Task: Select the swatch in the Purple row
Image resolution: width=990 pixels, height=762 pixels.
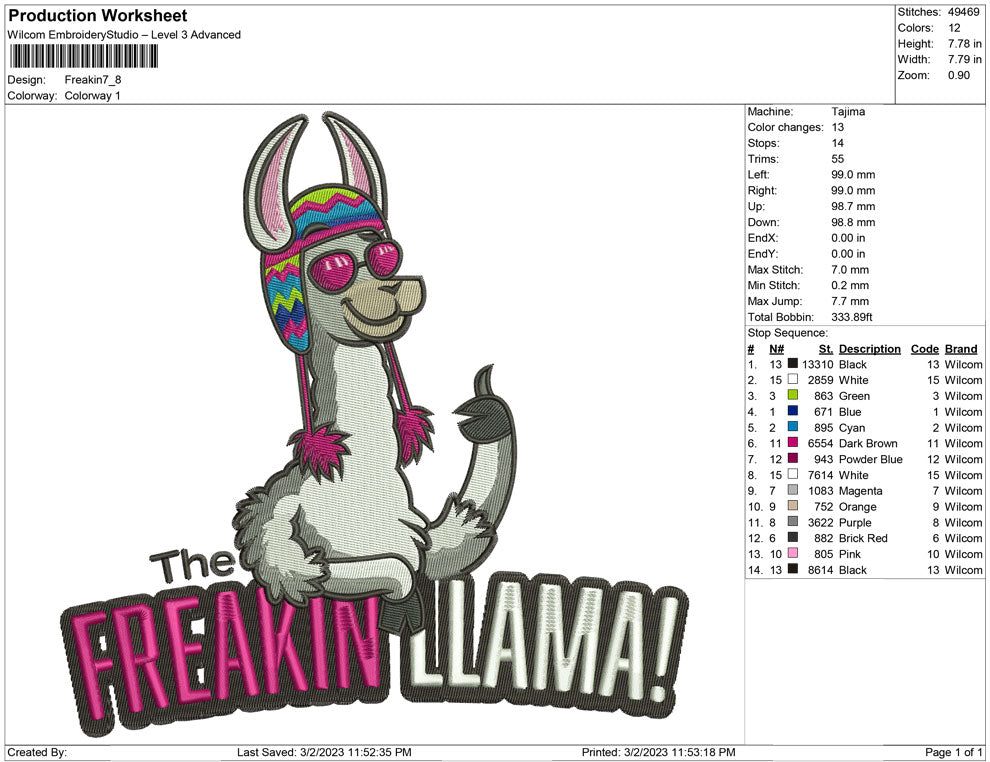Action: [x=792, y=521]
